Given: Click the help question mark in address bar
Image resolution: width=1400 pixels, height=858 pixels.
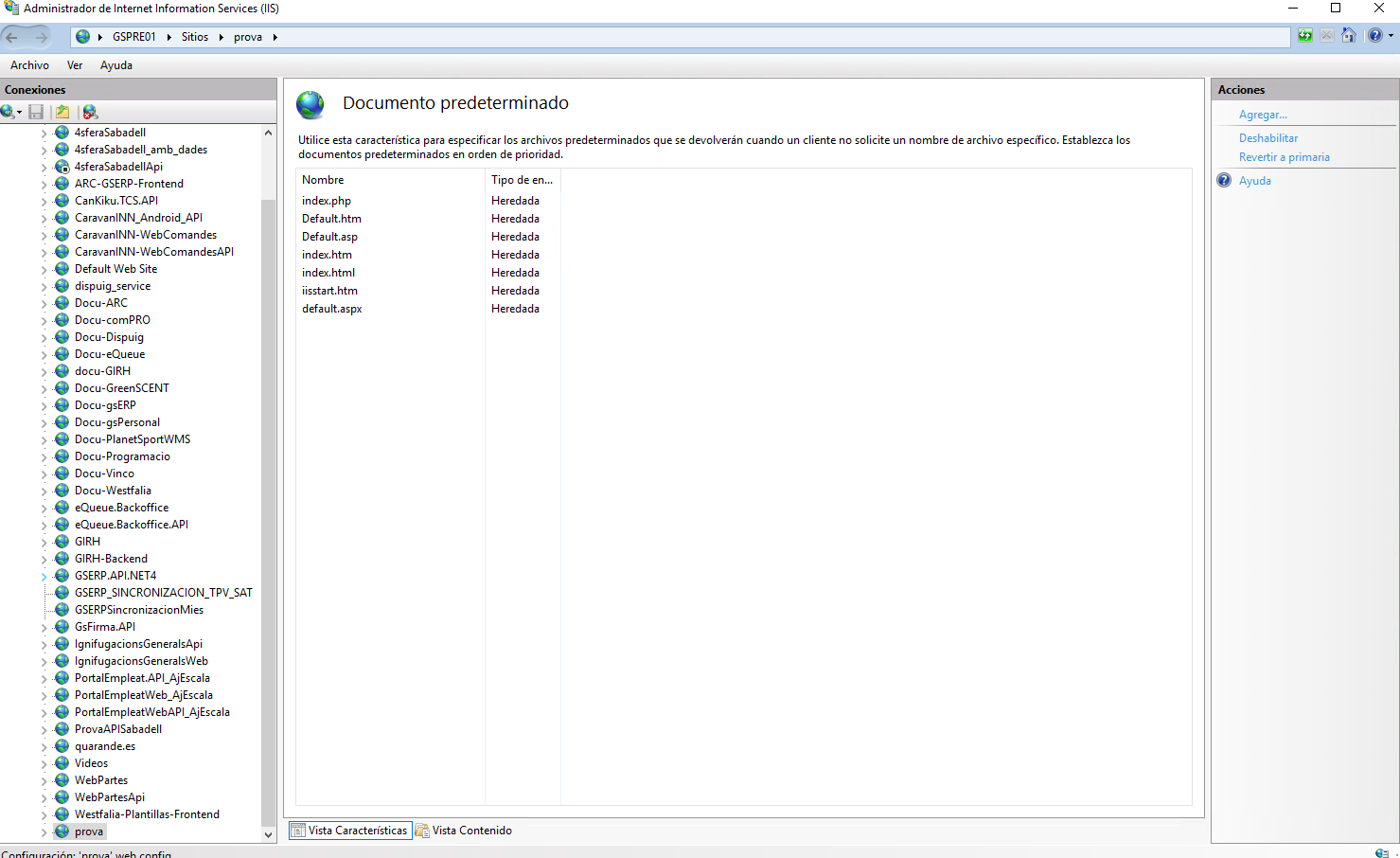Looking at the screenshot, I should (x=1375, y=36).
